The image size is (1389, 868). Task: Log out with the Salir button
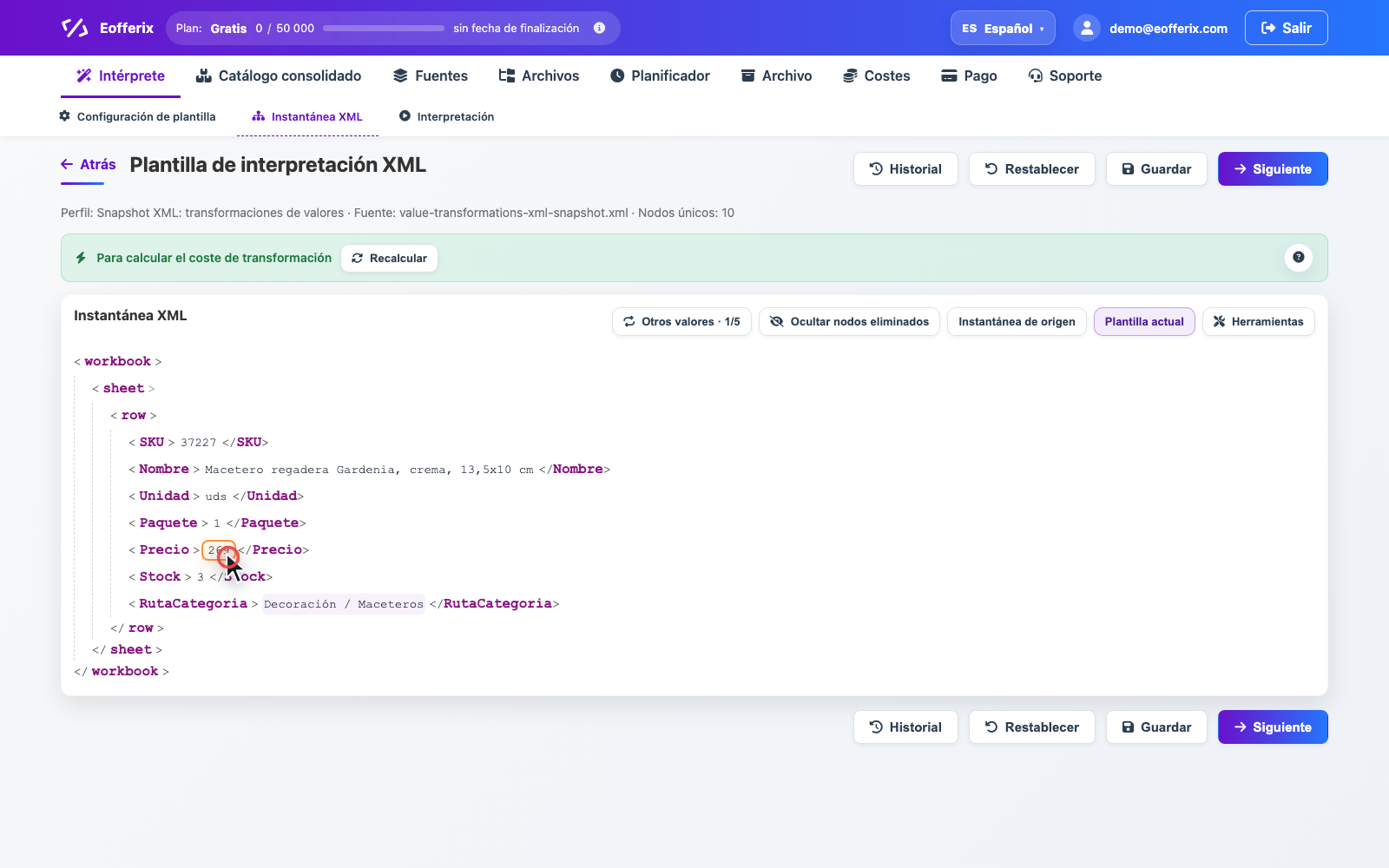(x=1286, y=28)
